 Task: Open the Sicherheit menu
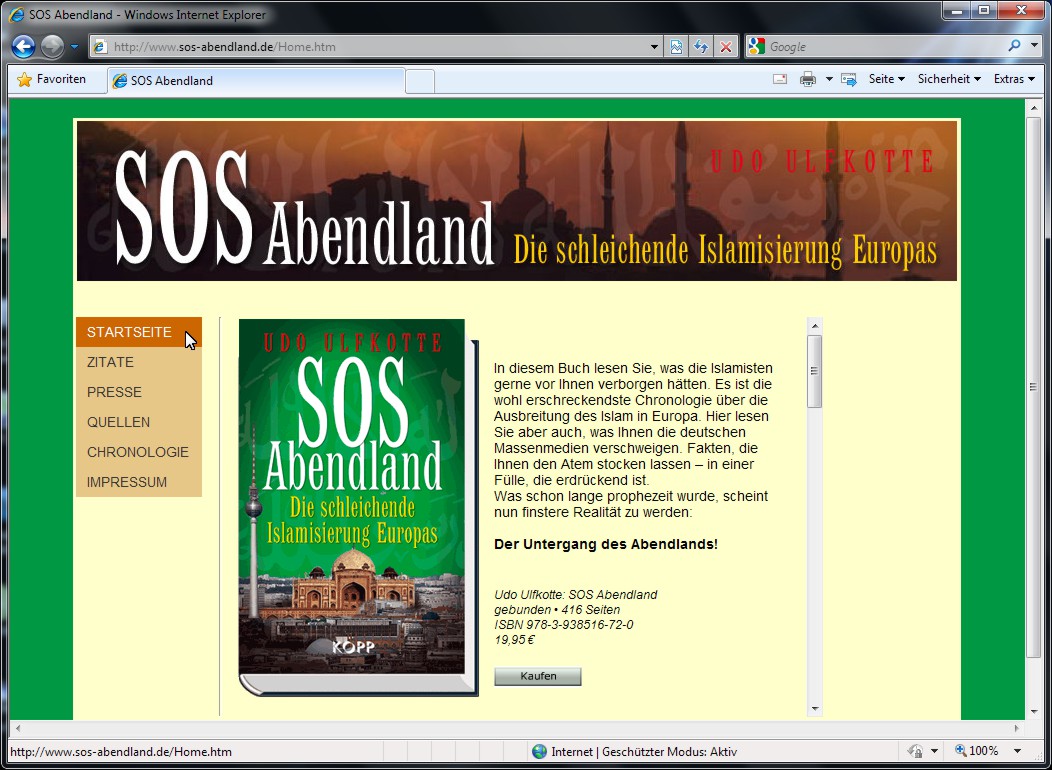click(x=949, y=79)
